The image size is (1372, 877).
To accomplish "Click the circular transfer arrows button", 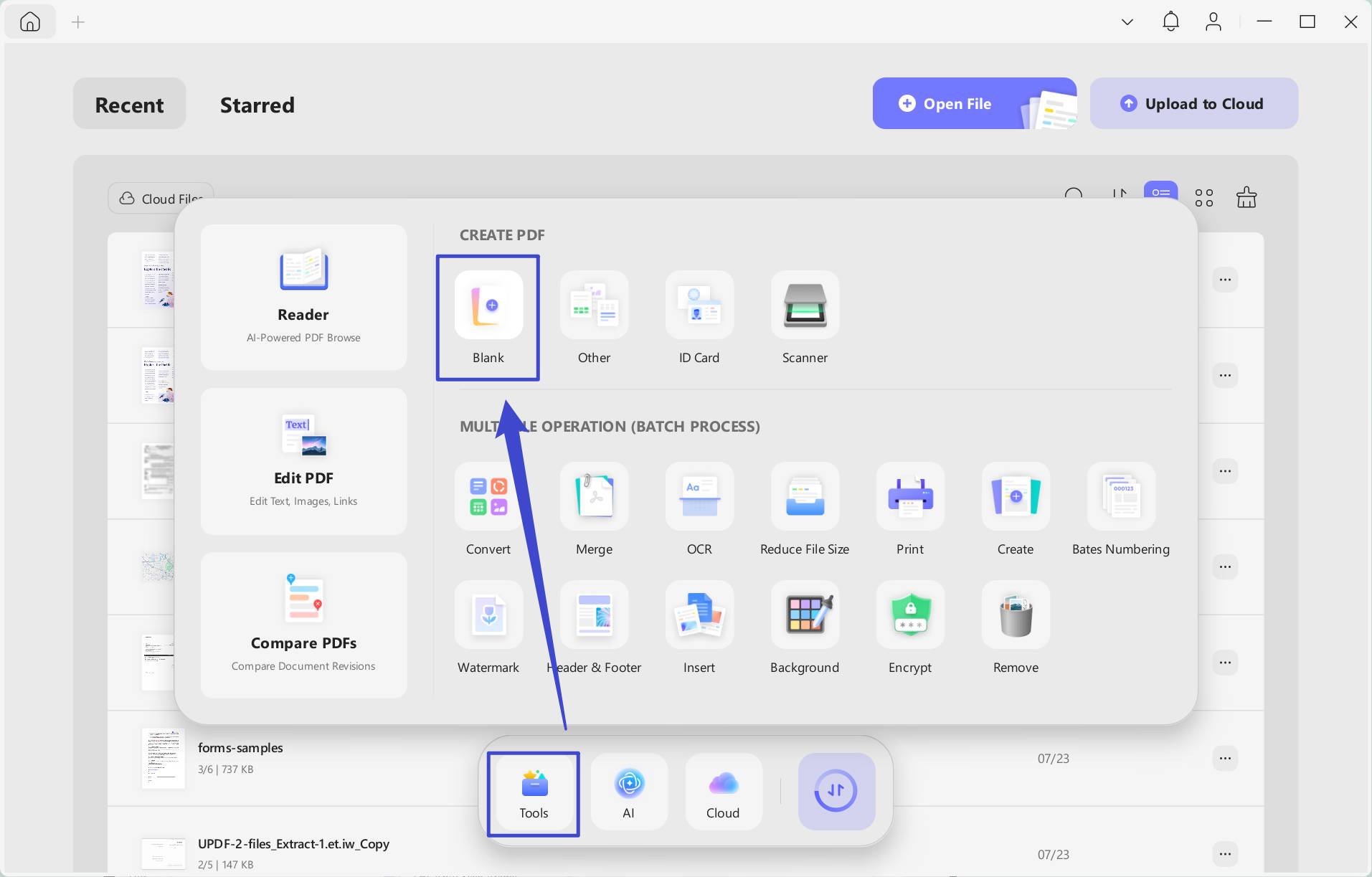I will tap(836, 791).
